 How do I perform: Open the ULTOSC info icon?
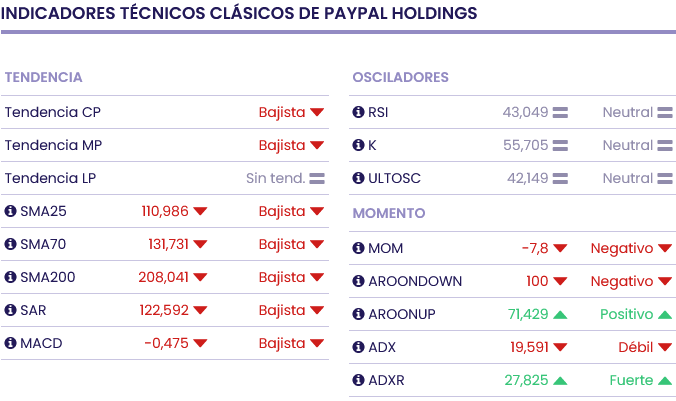coord(359,178)
